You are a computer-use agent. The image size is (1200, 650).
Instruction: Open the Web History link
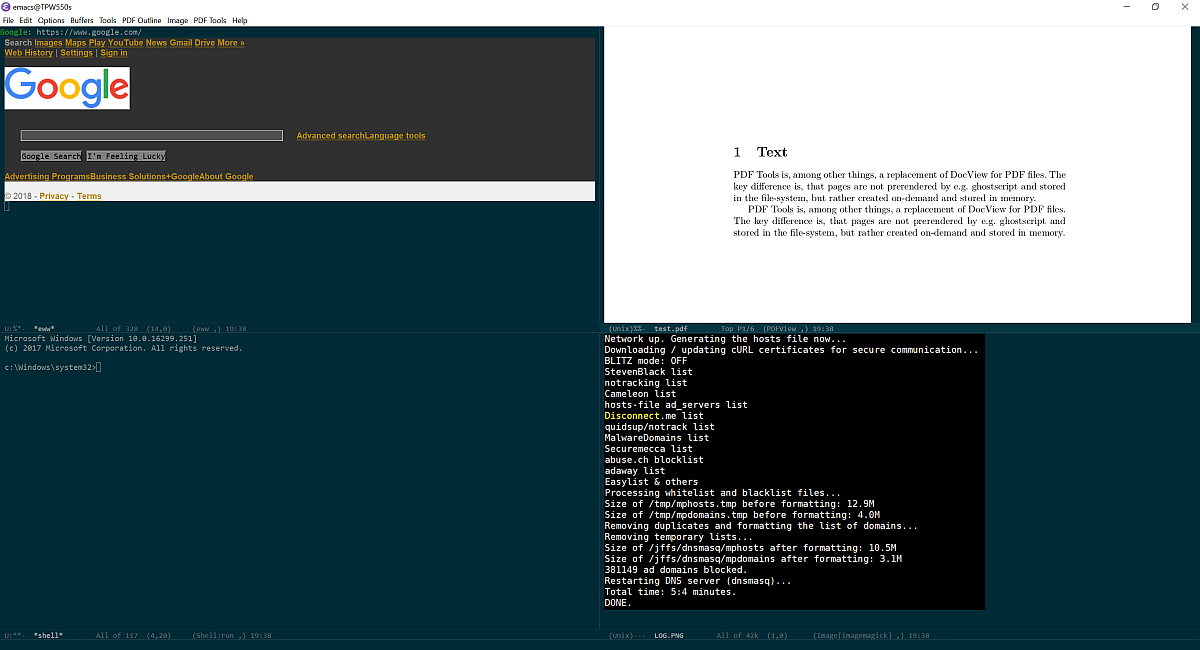coord(29,53)
